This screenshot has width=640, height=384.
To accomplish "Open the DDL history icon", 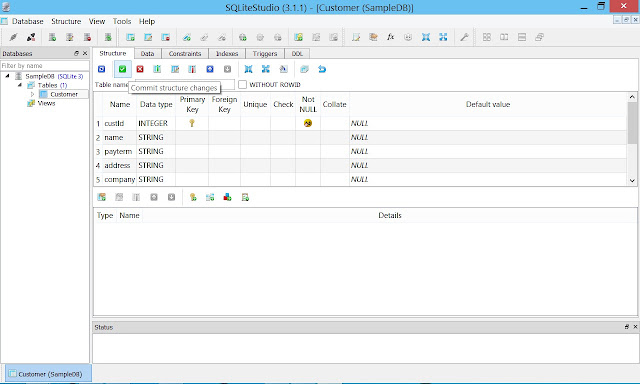I will 373,37.
